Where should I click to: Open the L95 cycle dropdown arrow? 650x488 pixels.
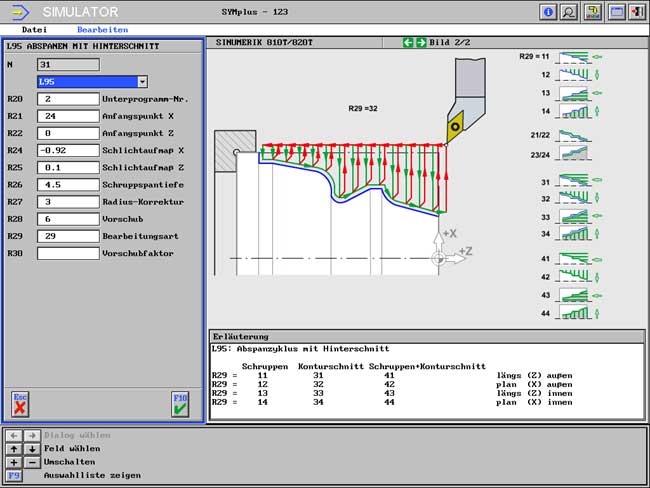(142, 82)
